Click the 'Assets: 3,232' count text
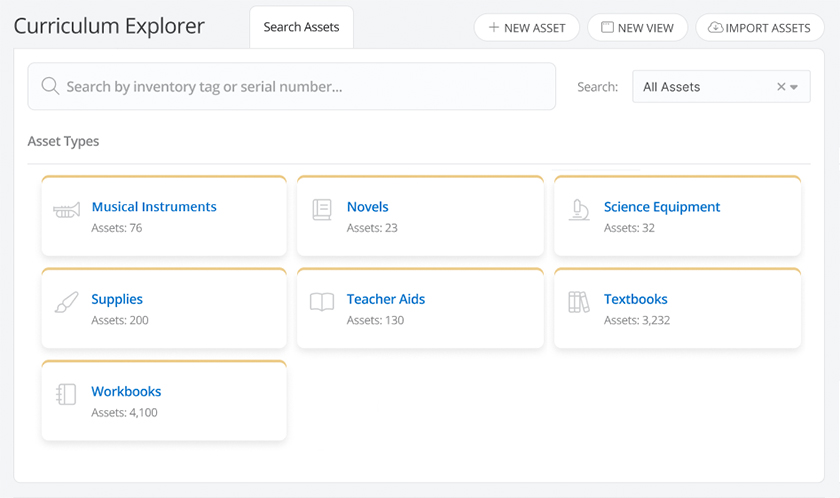 tap(636, 320)
